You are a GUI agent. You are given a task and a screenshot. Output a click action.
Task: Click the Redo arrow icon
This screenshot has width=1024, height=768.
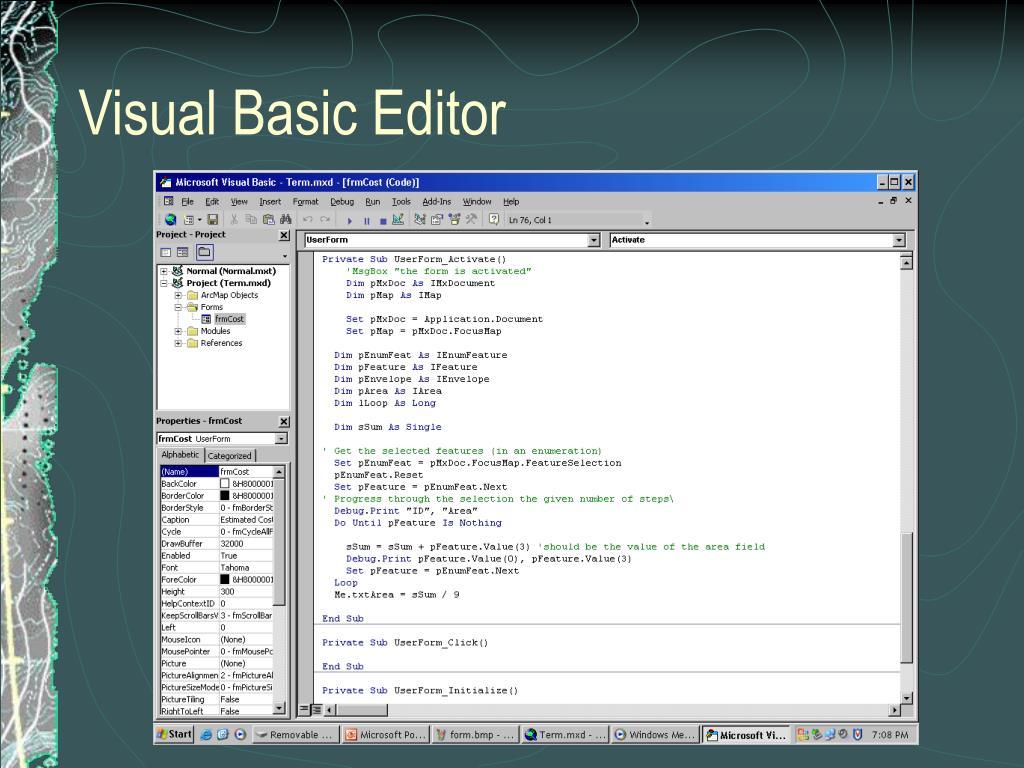pos(325,220)
